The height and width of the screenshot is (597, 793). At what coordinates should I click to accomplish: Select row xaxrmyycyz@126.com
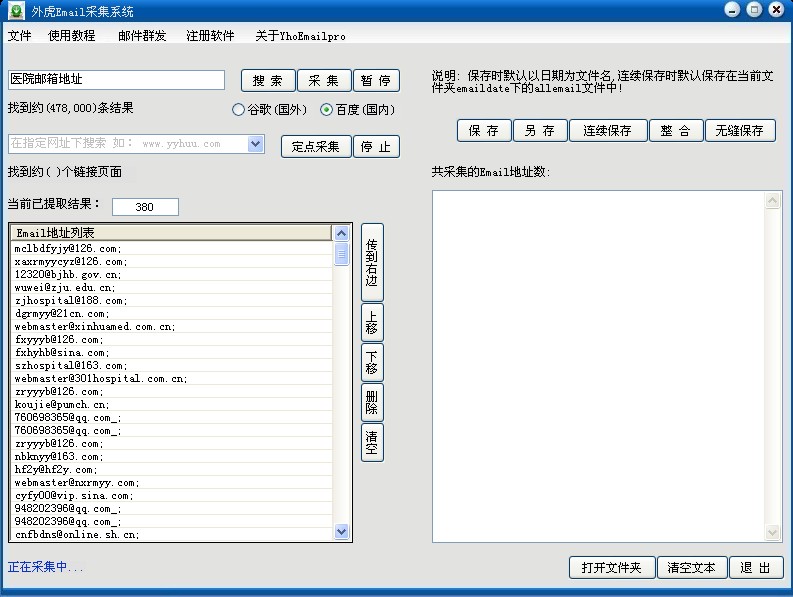pos(171,262)
